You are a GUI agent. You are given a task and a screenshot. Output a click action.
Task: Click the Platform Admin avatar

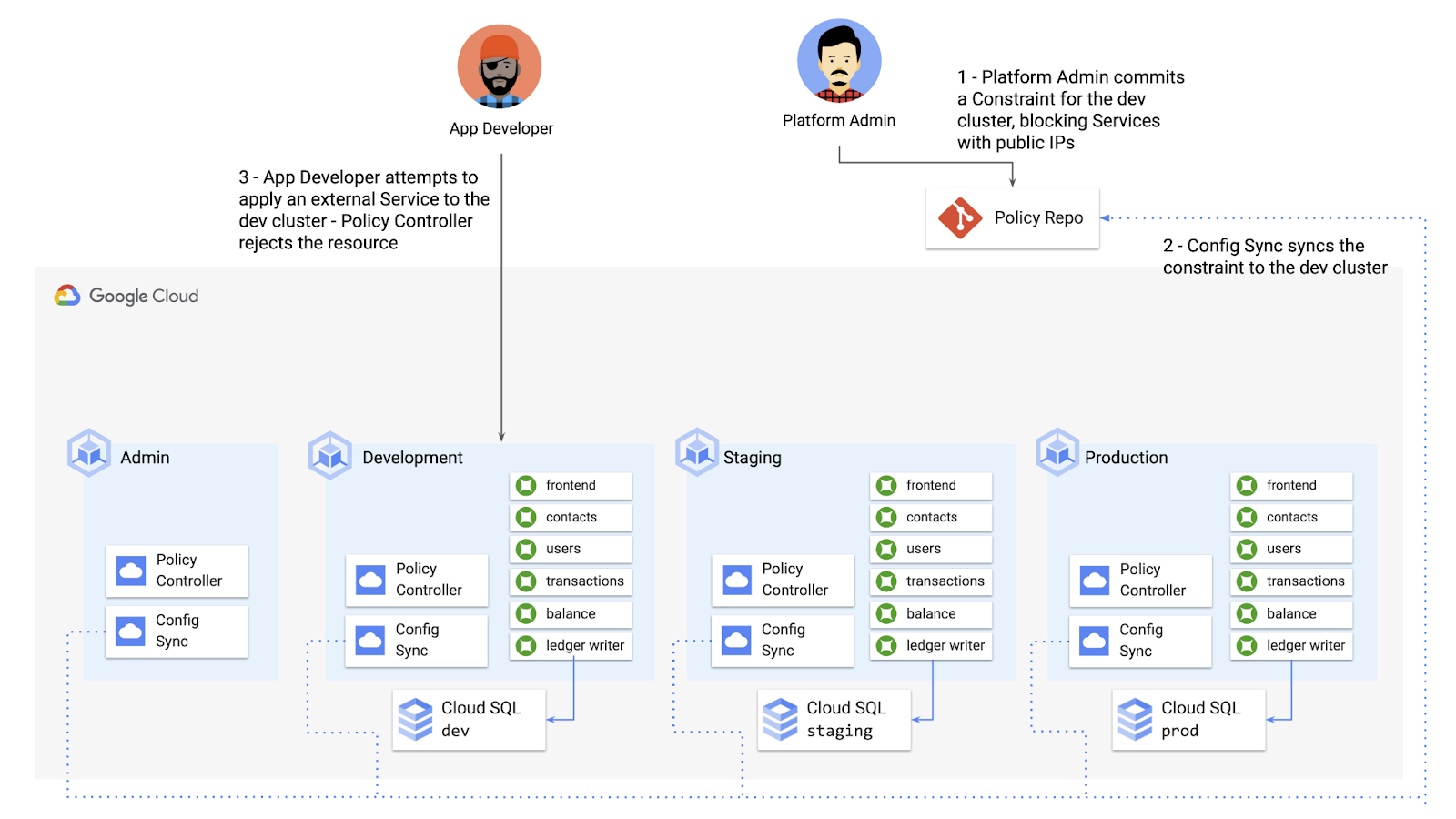(x=839, y=60)
